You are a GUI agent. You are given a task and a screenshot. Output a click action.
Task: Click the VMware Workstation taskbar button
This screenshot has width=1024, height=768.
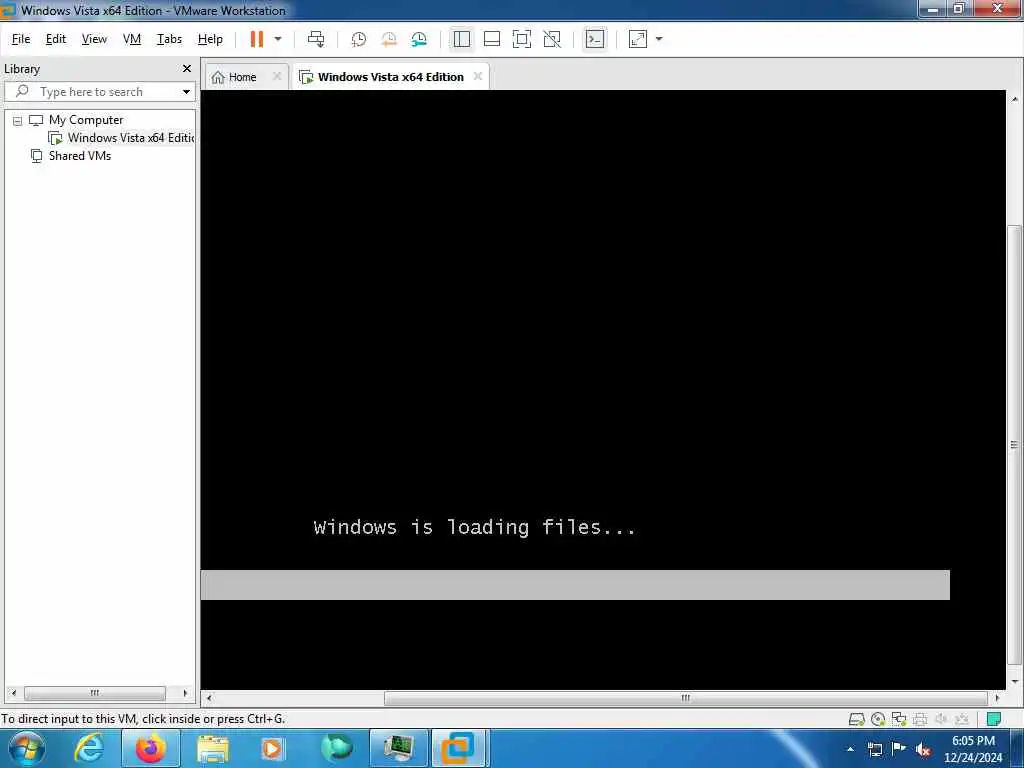coord(459,748)
